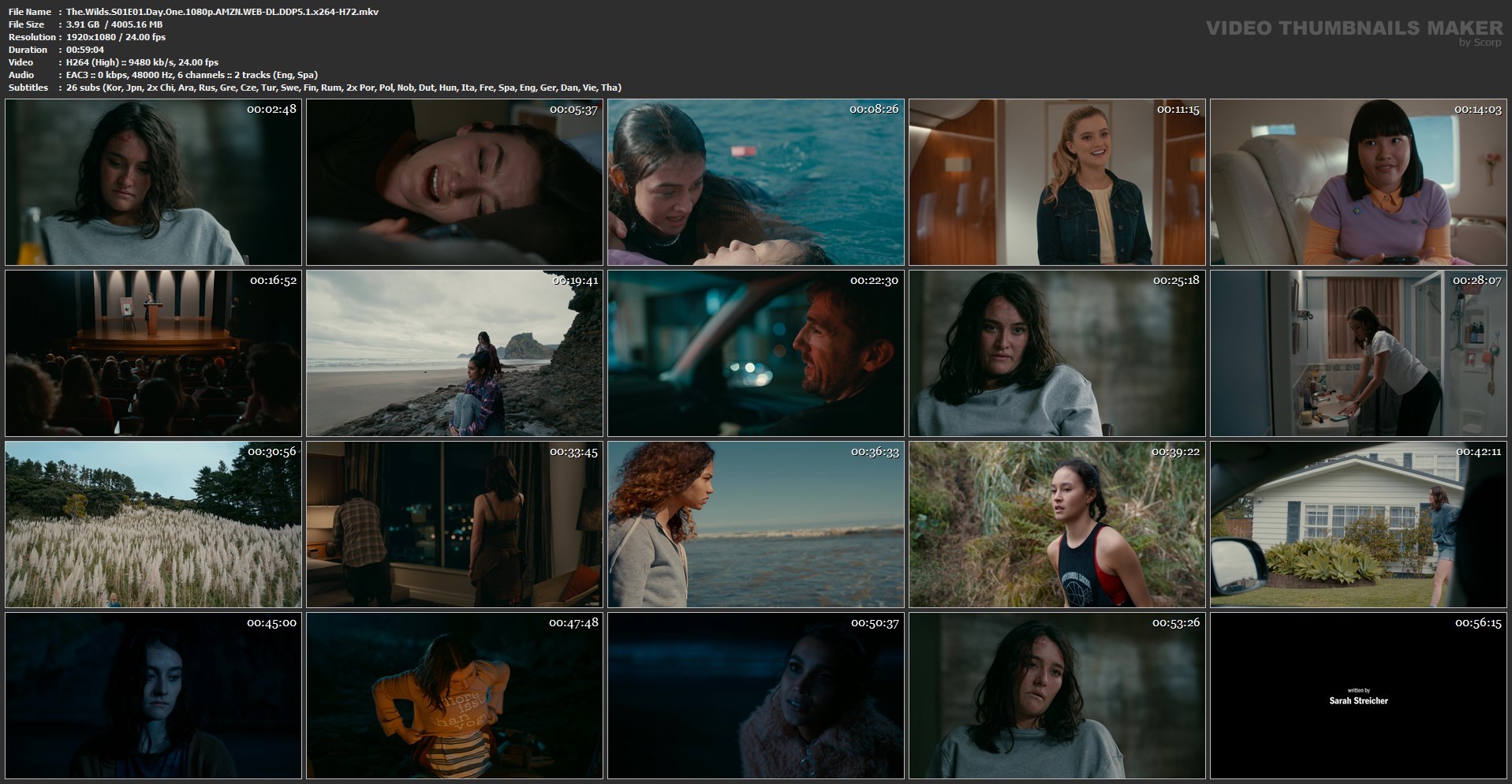Select the ocean rescue thumbnail 00:08:26
The width and height of the screenshot is (1512, 784).
756,182
